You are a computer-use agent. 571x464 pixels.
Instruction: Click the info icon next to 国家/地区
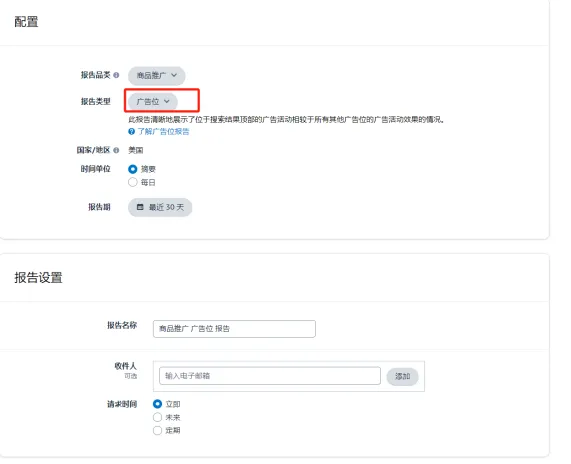(116, 150)
